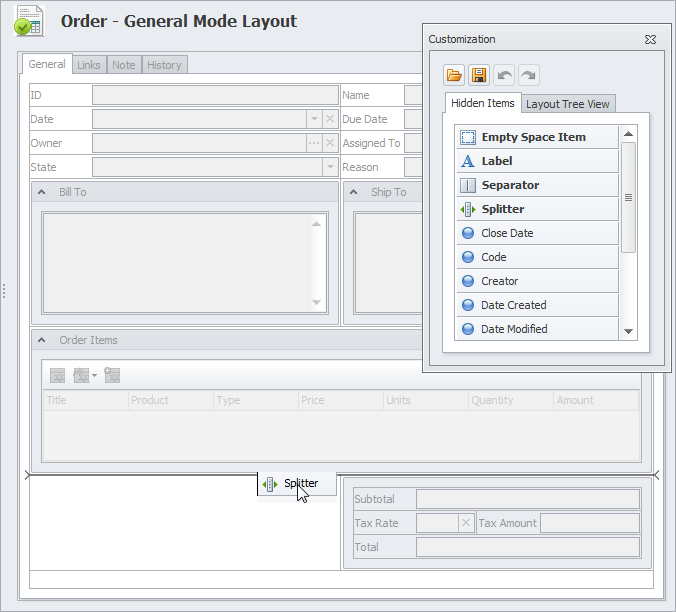Click the Owner field ellipsis button
Image resolution: width=676 pixels, height=612 pixels.
(x=314, y=143)
